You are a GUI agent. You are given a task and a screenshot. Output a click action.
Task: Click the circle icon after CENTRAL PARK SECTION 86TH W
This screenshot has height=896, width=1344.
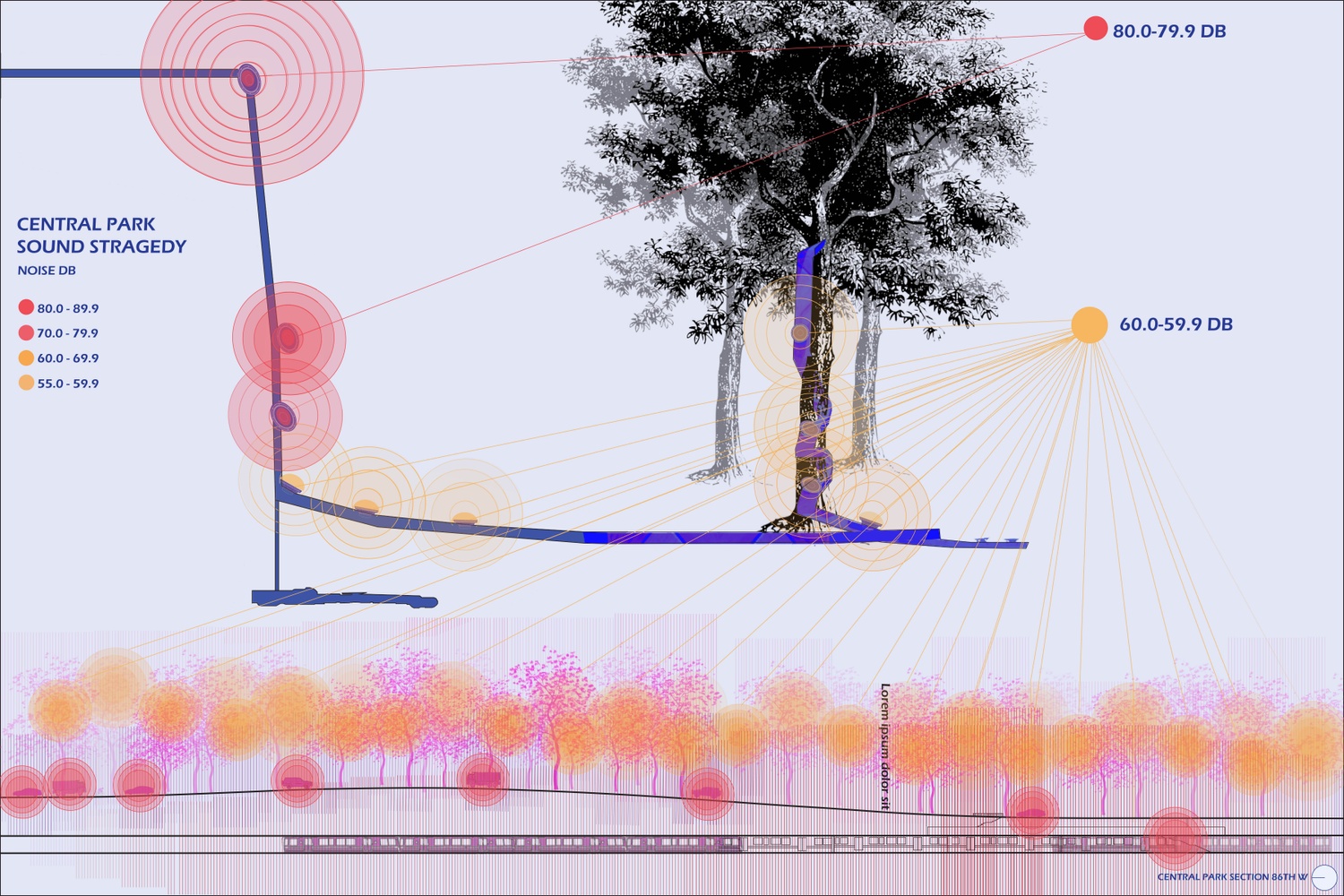click(1323, 876)
